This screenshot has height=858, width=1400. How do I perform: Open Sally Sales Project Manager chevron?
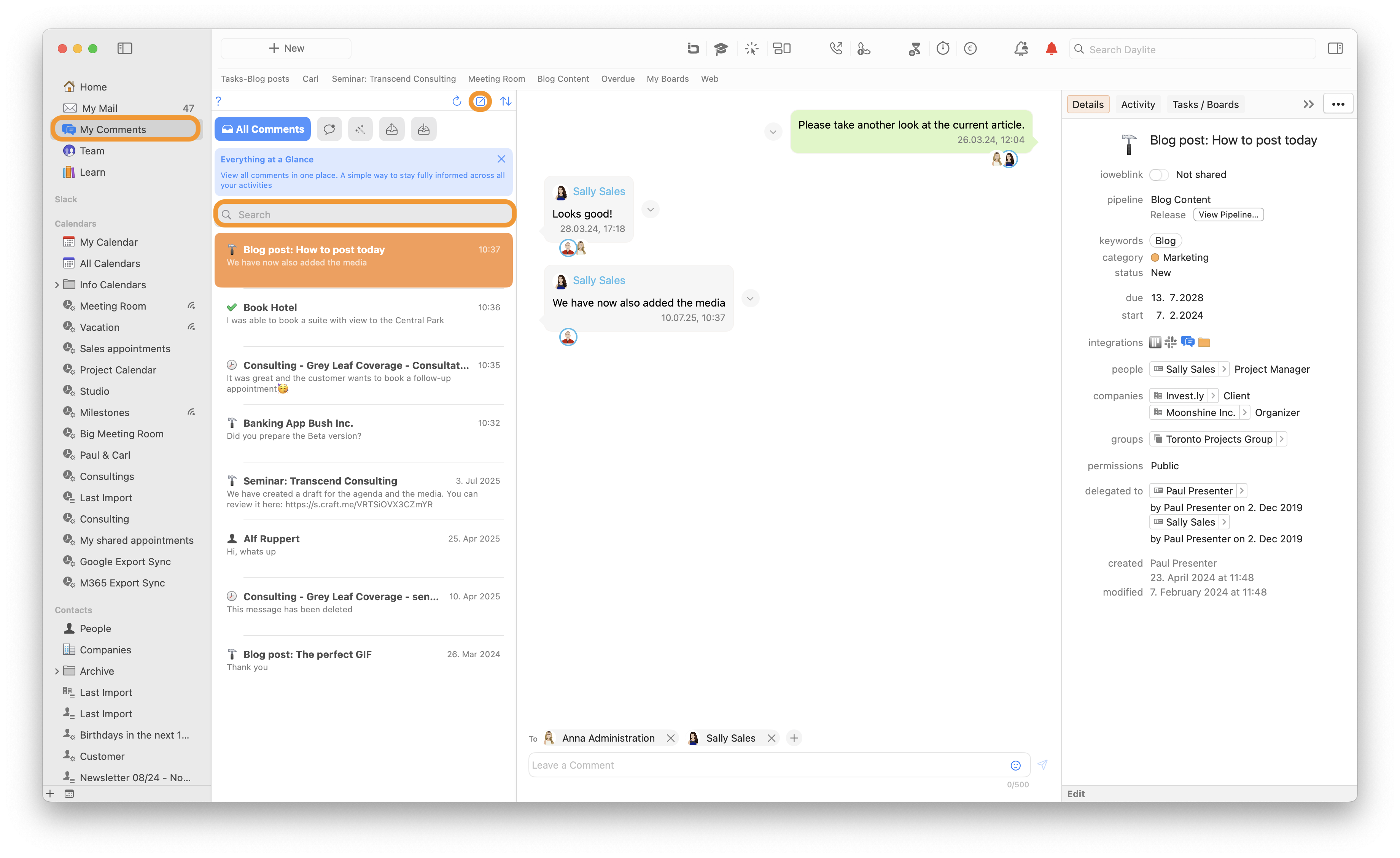pyautogui.click(x=1225, y=369)
